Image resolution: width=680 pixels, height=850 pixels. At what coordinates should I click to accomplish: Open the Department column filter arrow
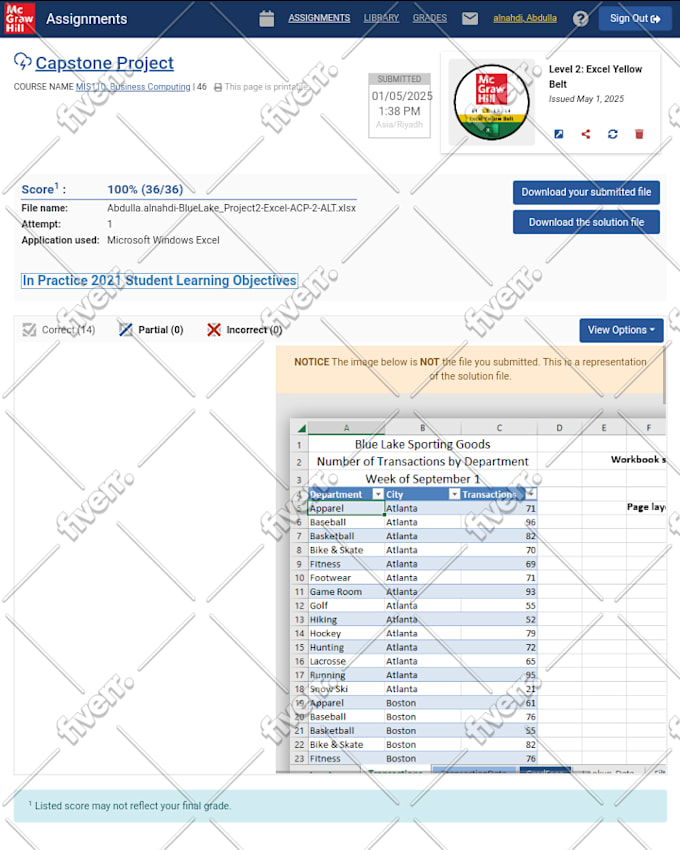(x=378, y=494)
